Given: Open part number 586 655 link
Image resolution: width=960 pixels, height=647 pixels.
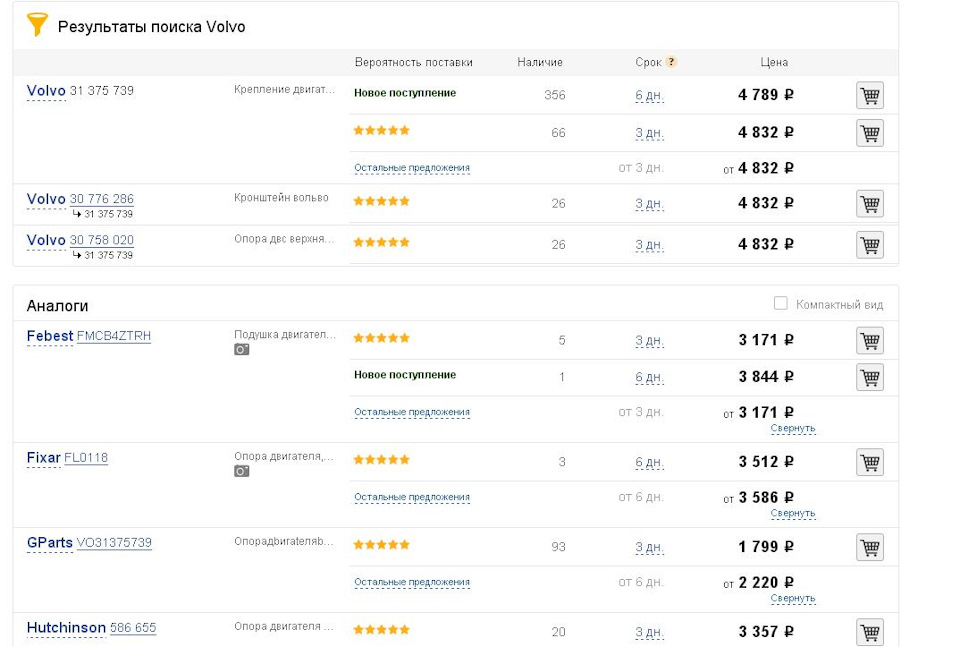Looking at the screenshot, I should tap(133, 628).
